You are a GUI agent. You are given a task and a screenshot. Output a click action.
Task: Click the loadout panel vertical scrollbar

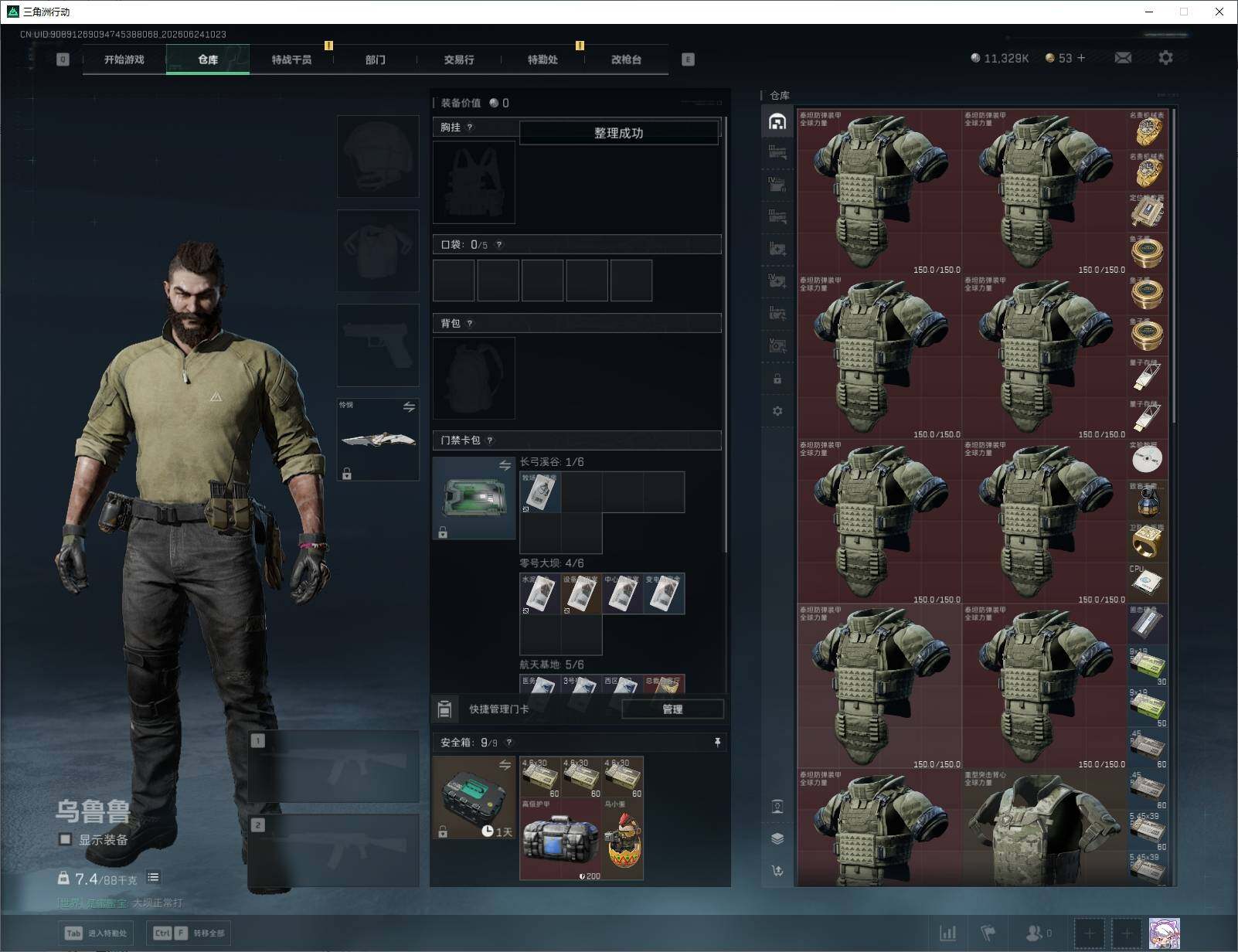(725, 335)
